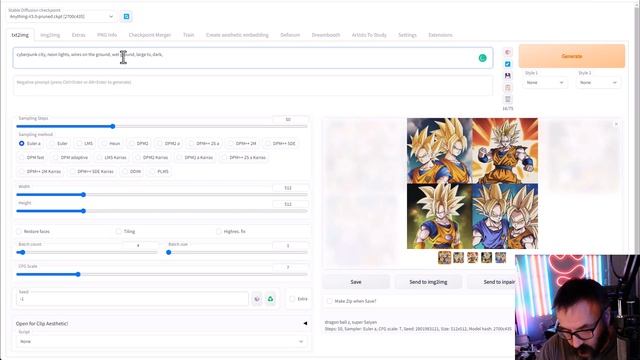
Task: Open the Style 2 dropdown
Action: click(598, 83)
